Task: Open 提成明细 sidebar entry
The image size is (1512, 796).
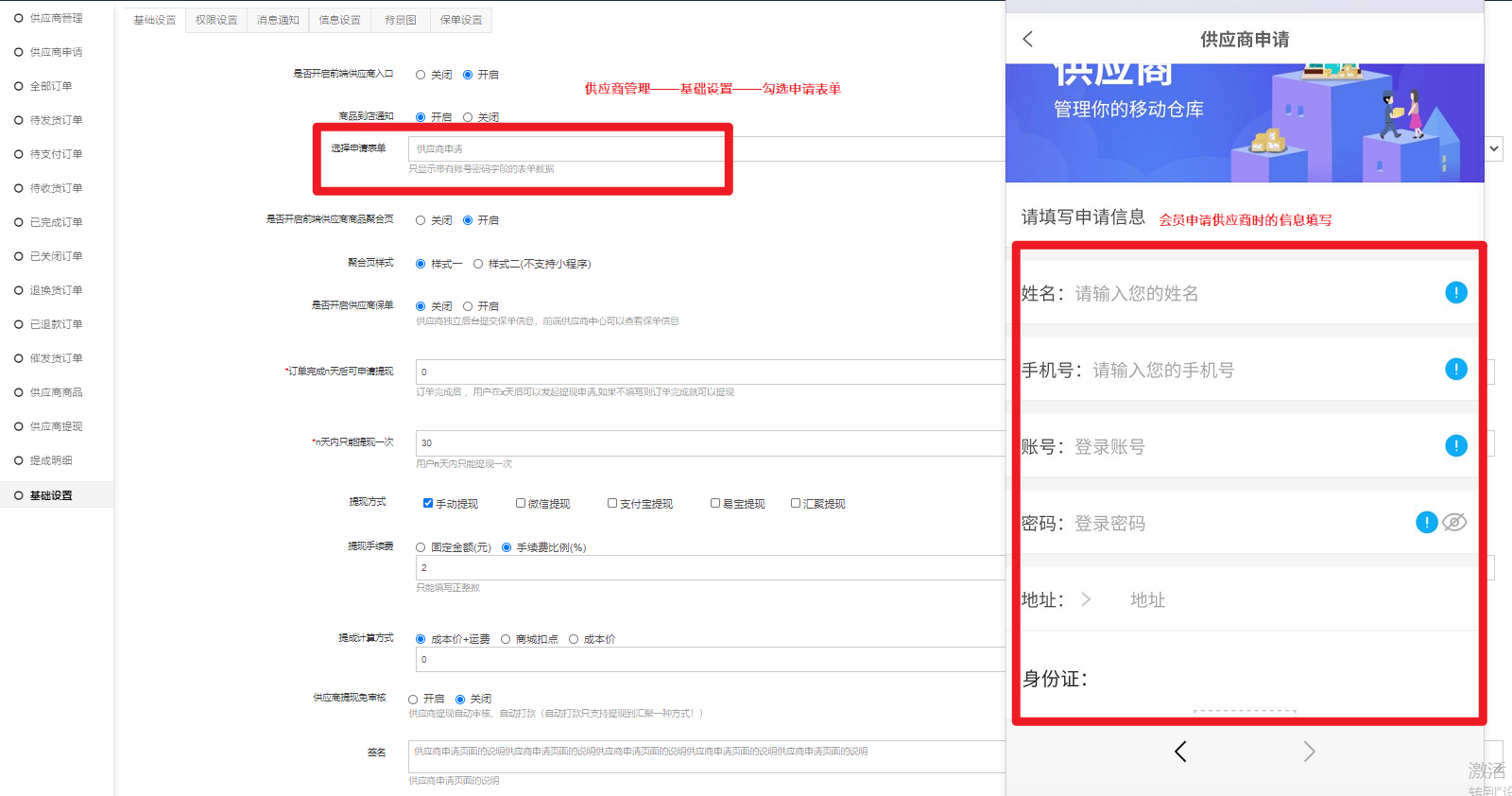Action: (x=51, y=460)
